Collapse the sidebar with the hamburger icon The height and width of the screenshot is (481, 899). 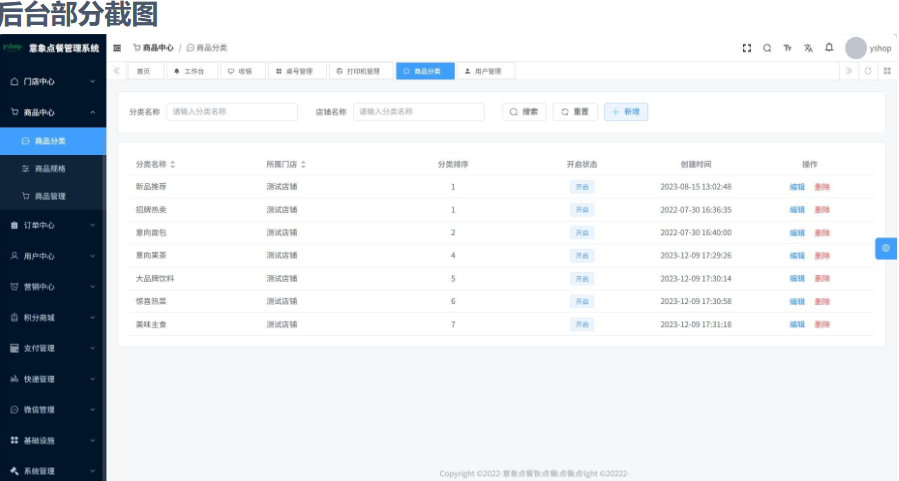(x=117, y=48)
